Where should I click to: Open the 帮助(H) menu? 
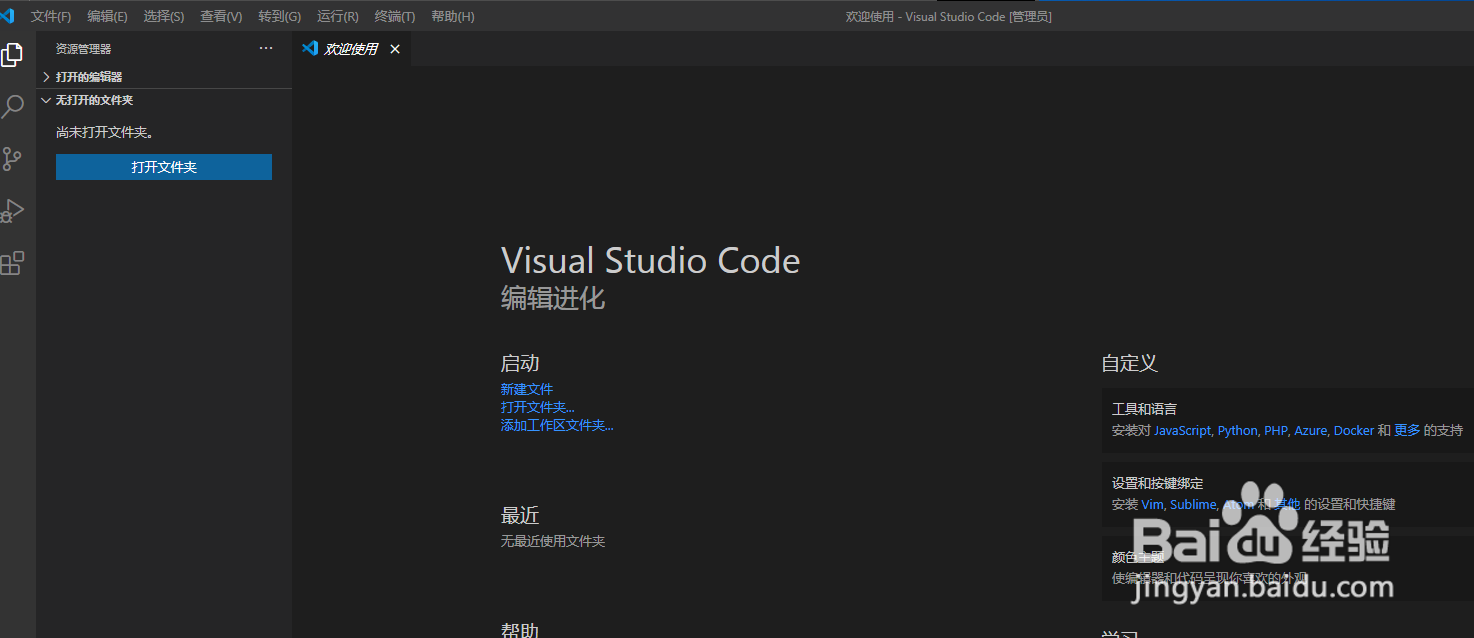point(453,17)
